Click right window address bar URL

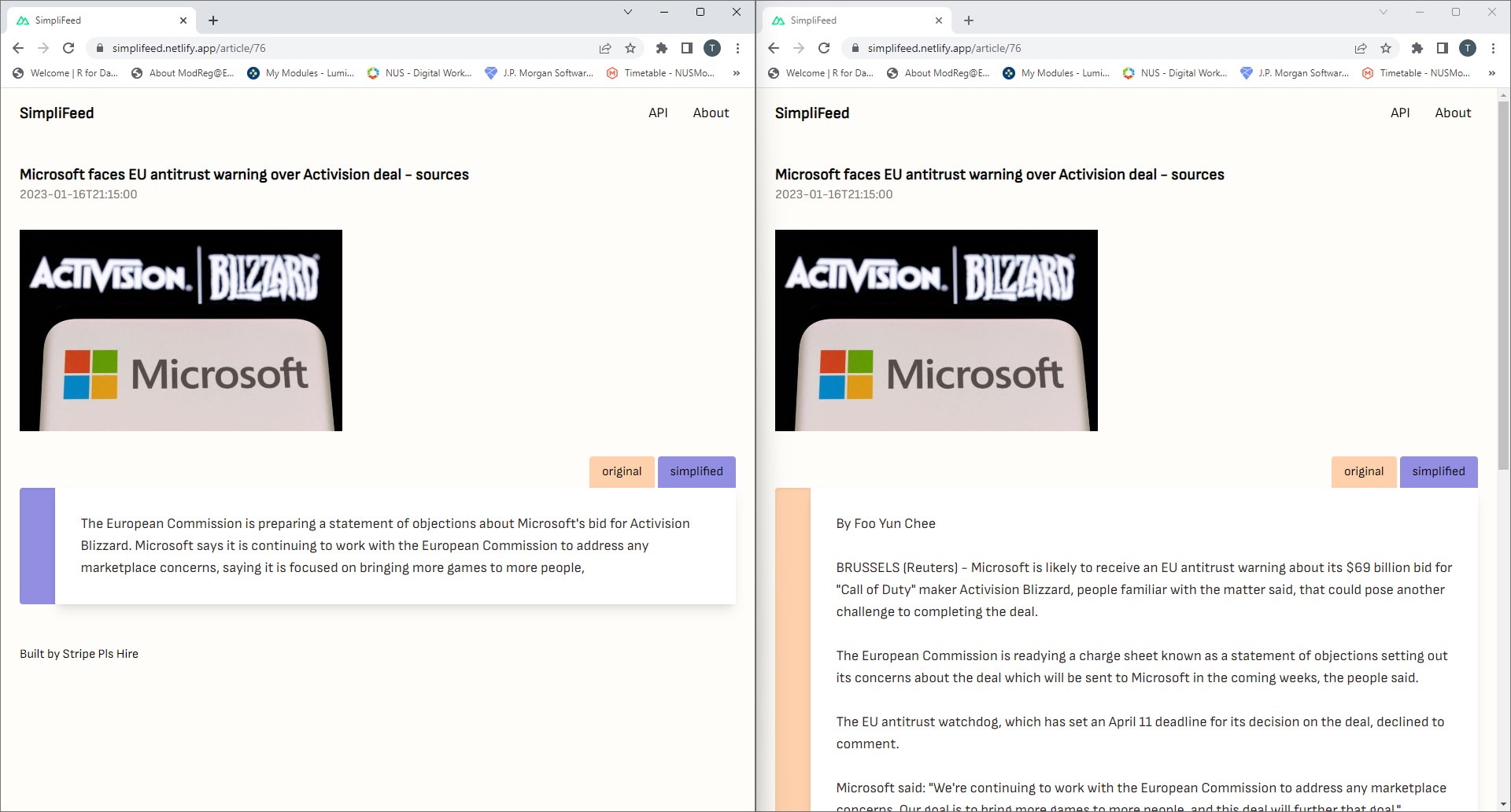pos(944,48)
